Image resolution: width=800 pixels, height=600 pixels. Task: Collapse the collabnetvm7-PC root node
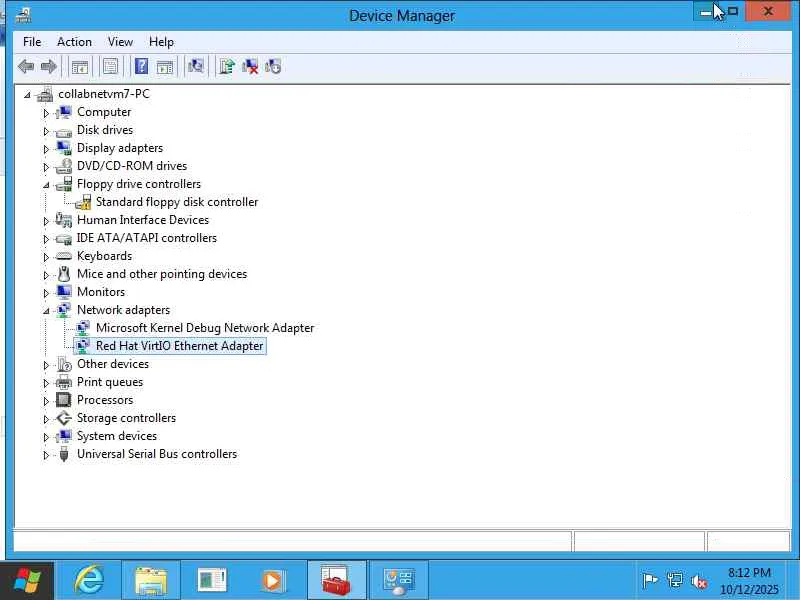28,94
